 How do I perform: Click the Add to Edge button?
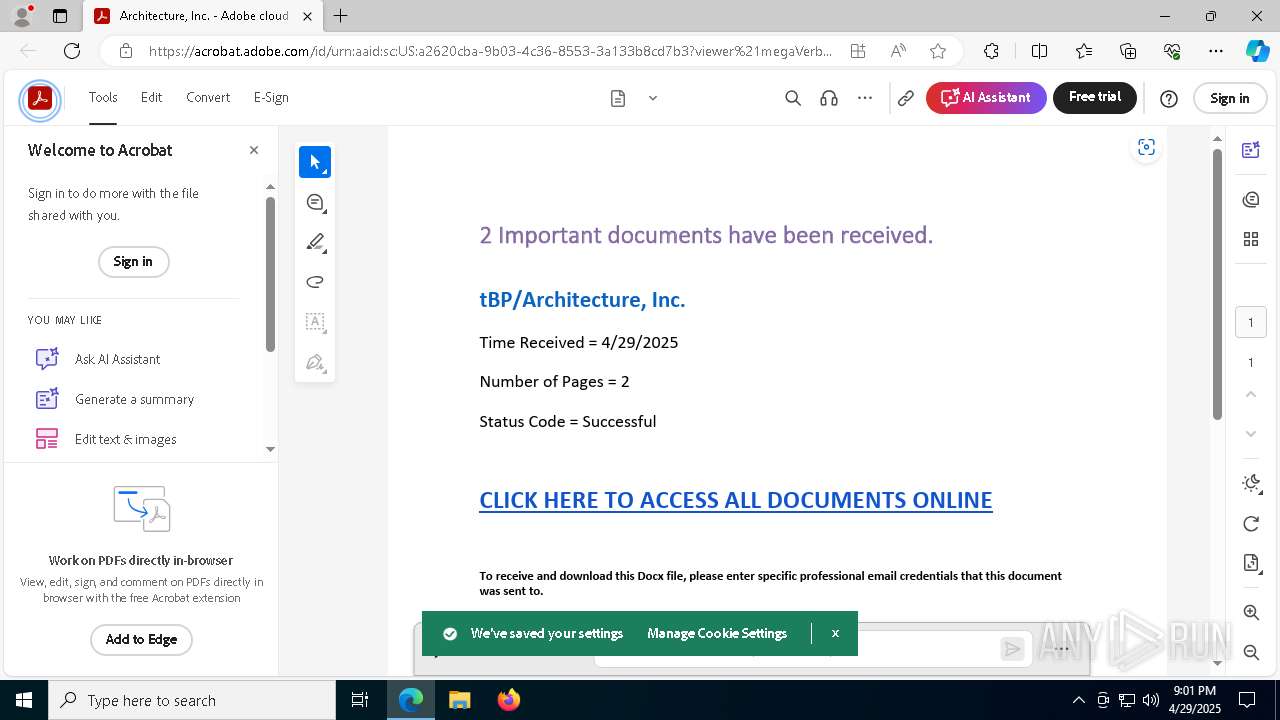tap(141, 640)
